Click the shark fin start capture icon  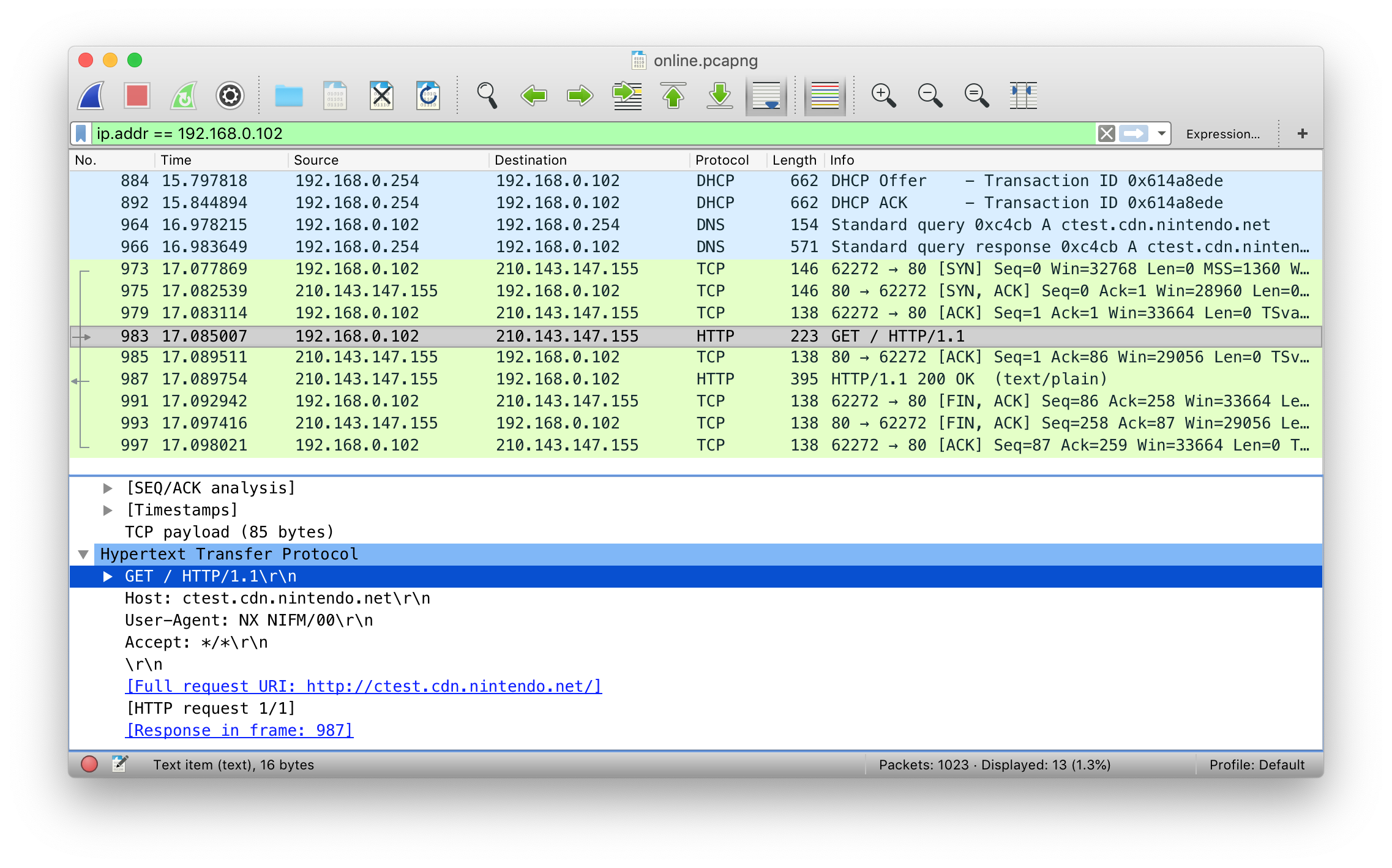(91, 96)
